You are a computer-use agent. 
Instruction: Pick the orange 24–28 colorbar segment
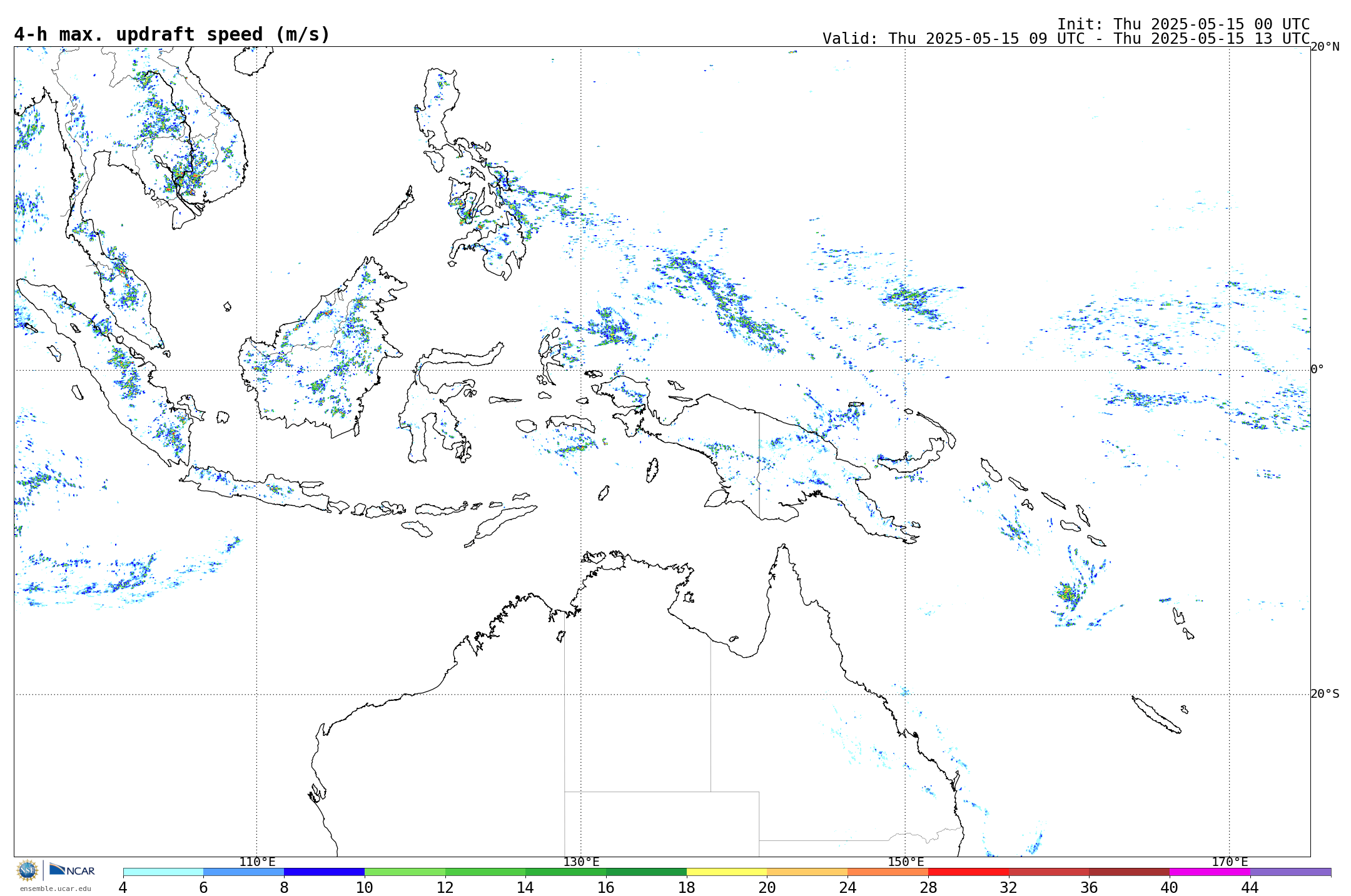pos(888,872)
